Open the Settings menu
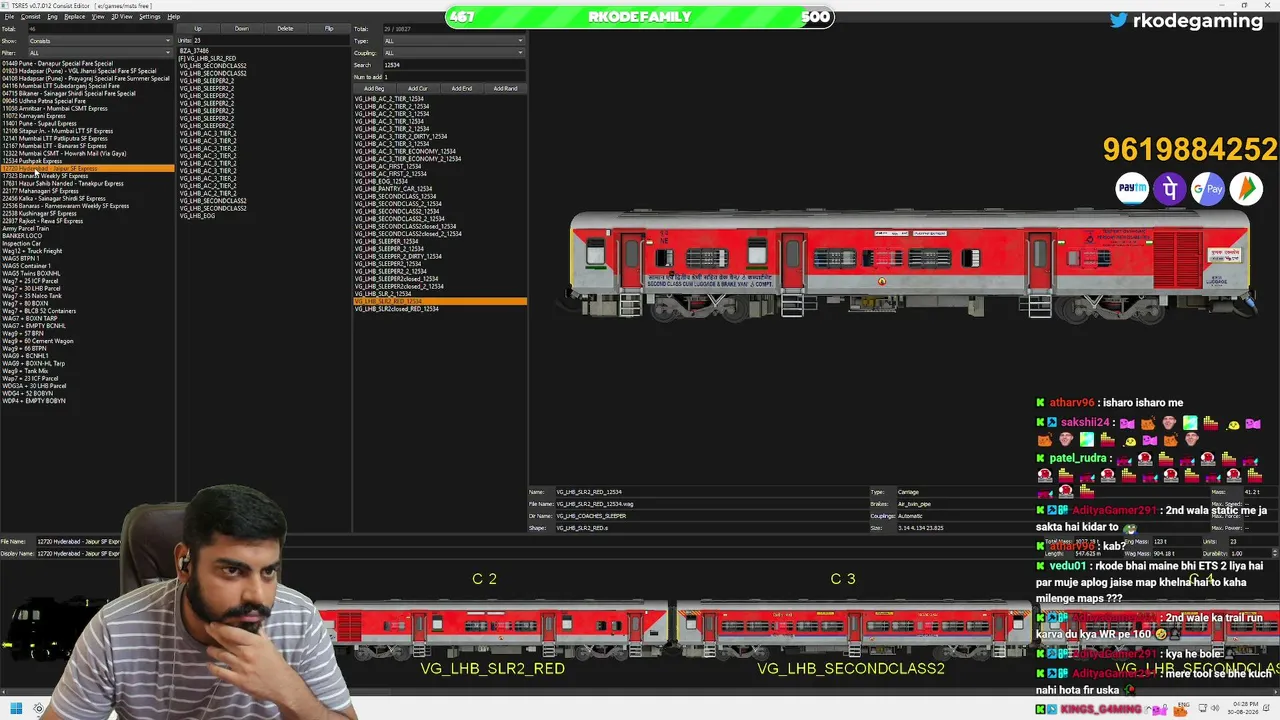Image resolution: width=1280 pixels, height=720 pixels. pyautogui.click(x=149, y=17)
